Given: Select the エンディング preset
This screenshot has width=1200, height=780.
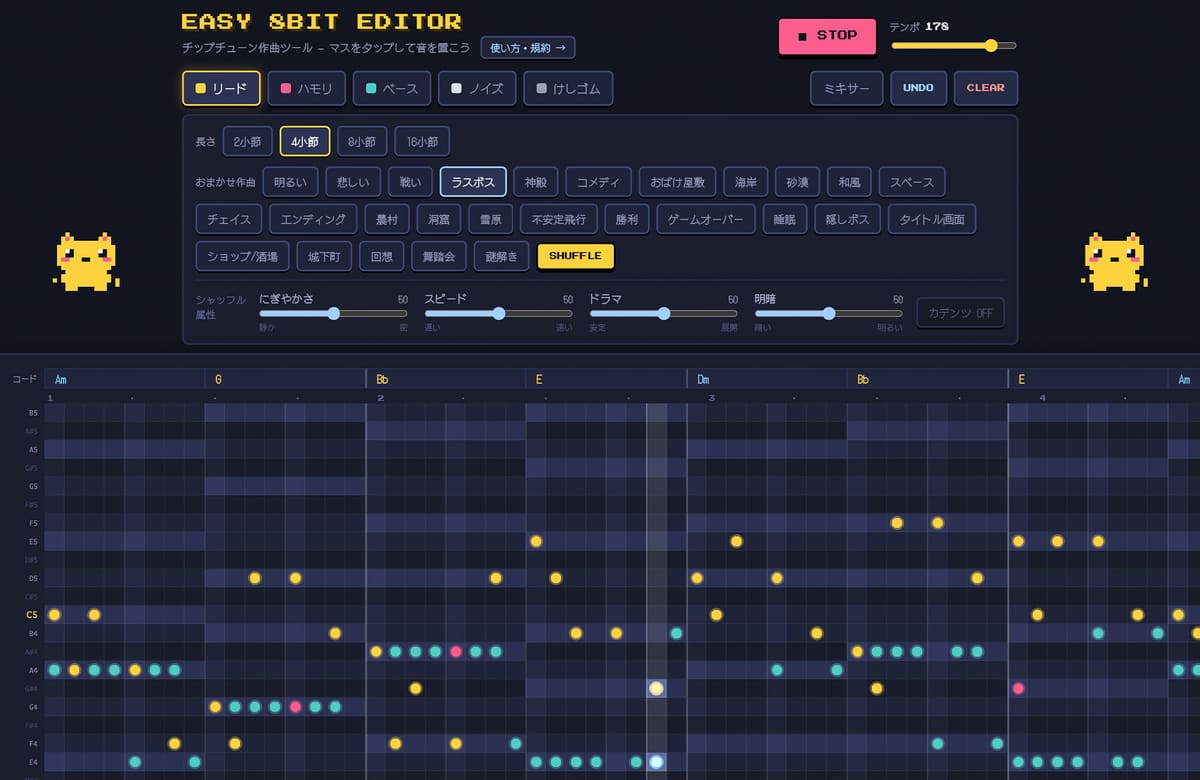Looking at the screenshot, I should (313, 219).
